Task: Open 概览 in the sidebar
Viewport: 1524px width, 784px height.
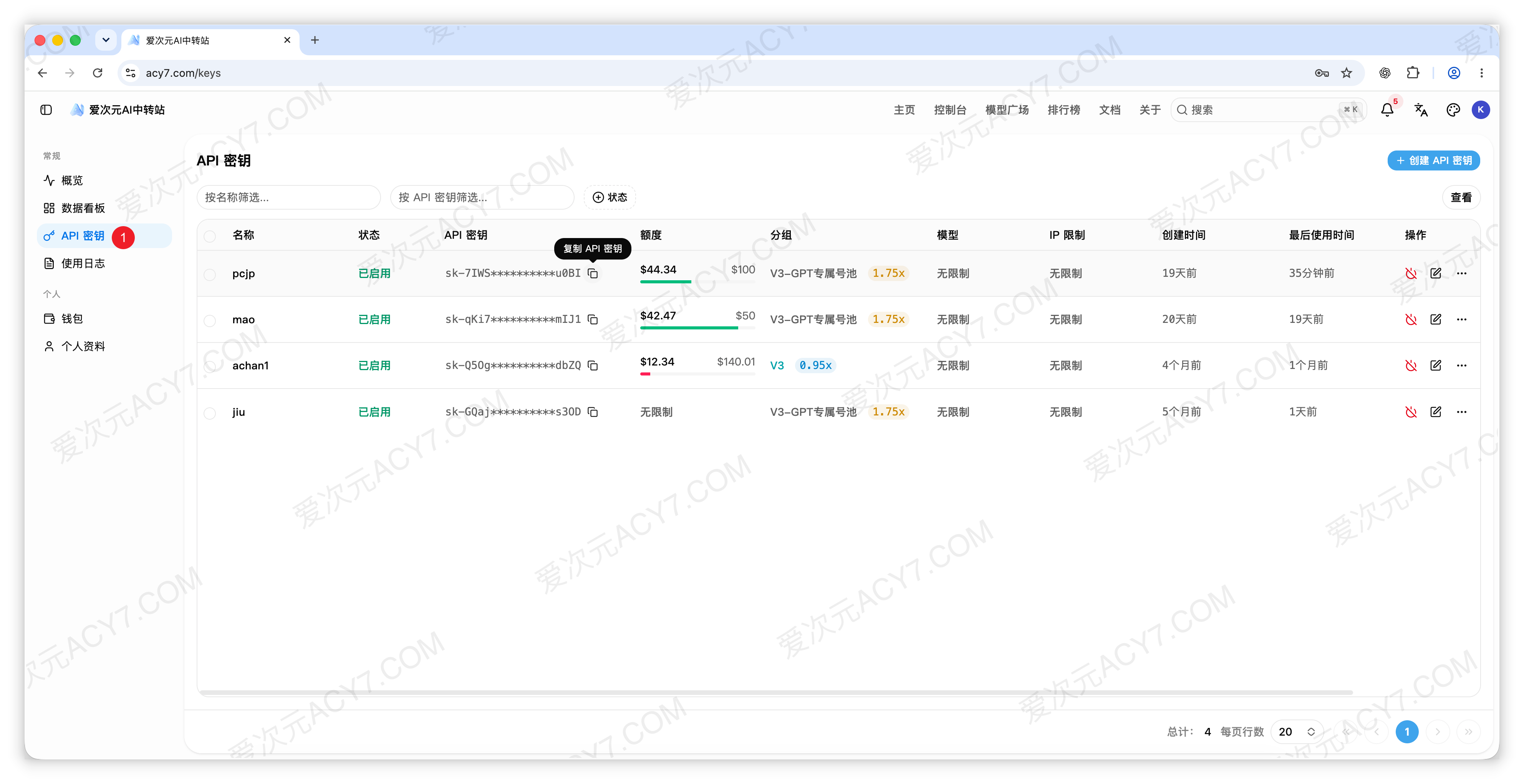Action: (x=104, y=180)
